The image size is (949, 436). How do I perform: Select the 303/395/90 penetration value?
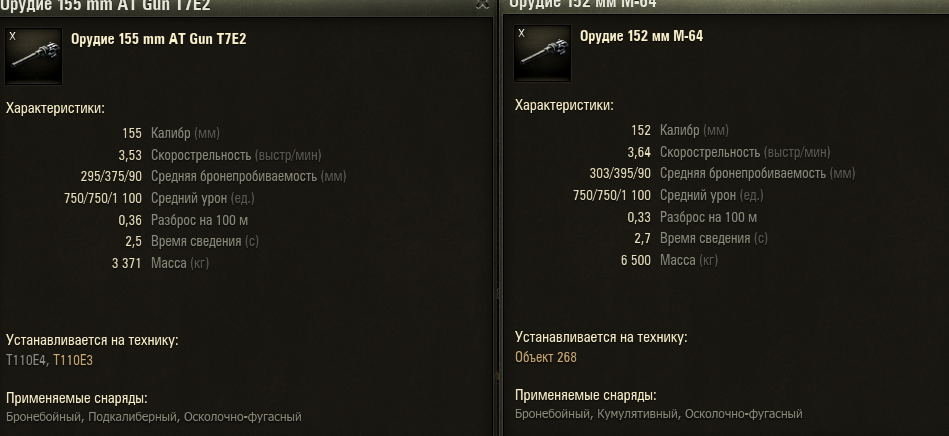[x=620, y=173]
